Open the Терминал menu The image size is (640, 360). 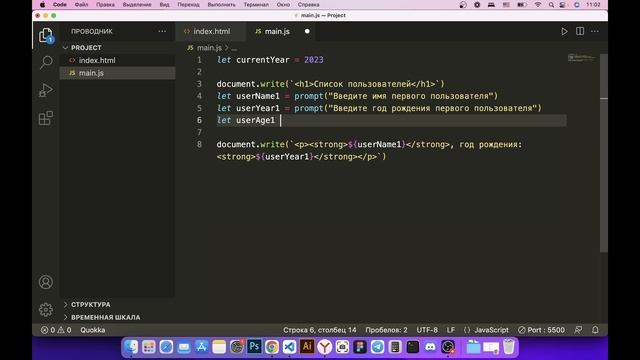tap(256, 5)
